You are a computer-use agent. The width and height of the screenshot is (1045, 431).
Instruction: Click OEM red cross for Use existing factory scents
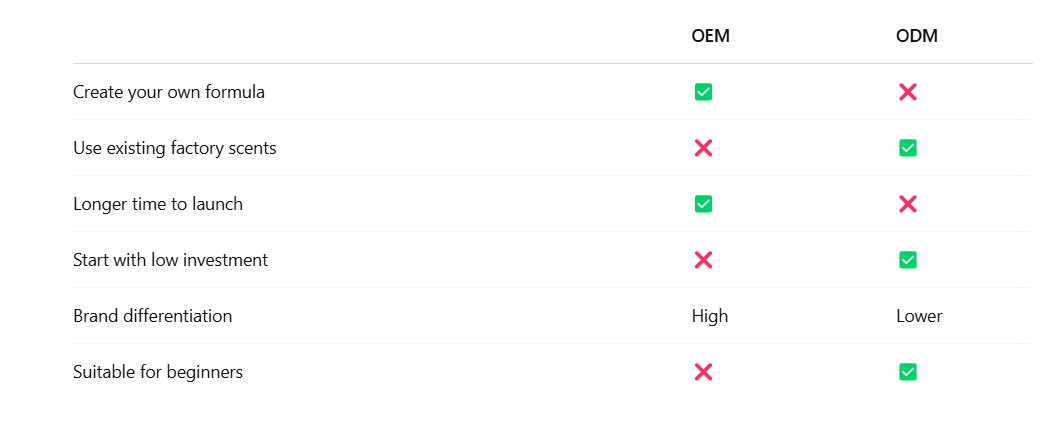(x=703, y=148)
